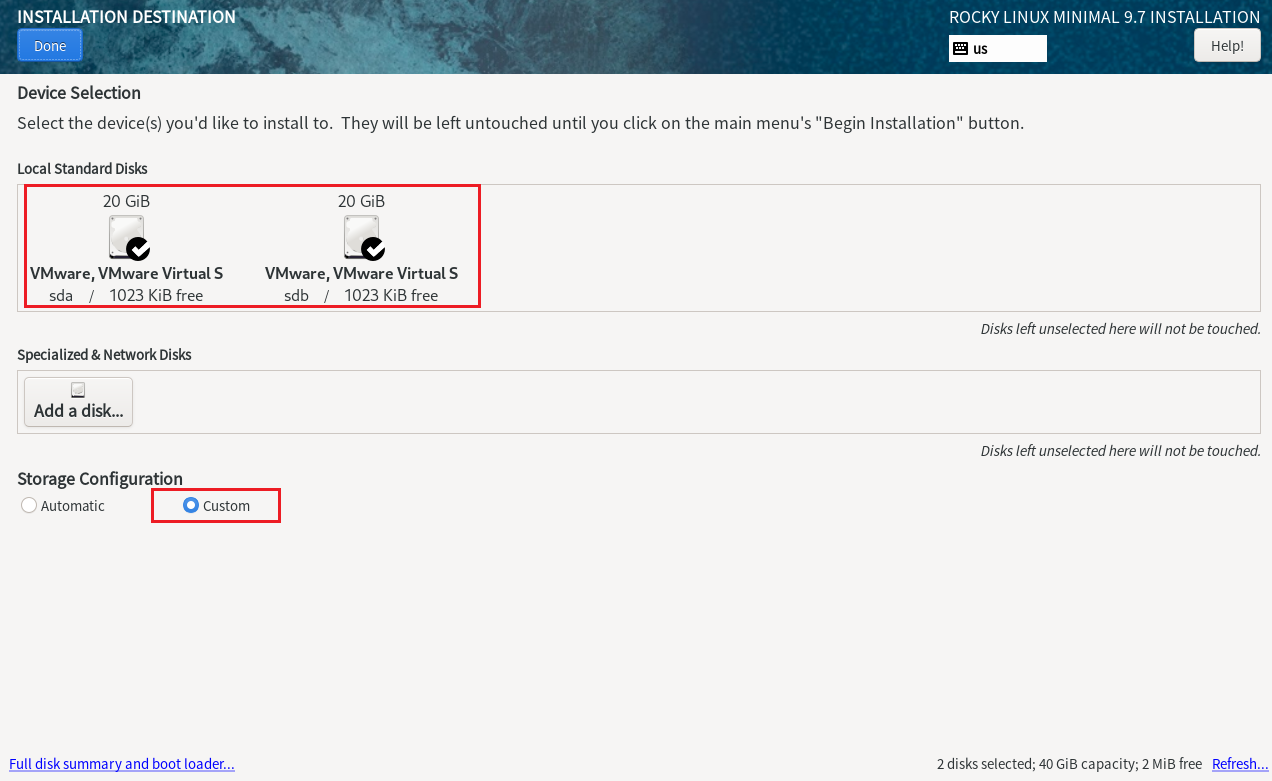Click the sda 'VMware Virtual S' disk name
The image size is (1272, 781).
point(126,273)
